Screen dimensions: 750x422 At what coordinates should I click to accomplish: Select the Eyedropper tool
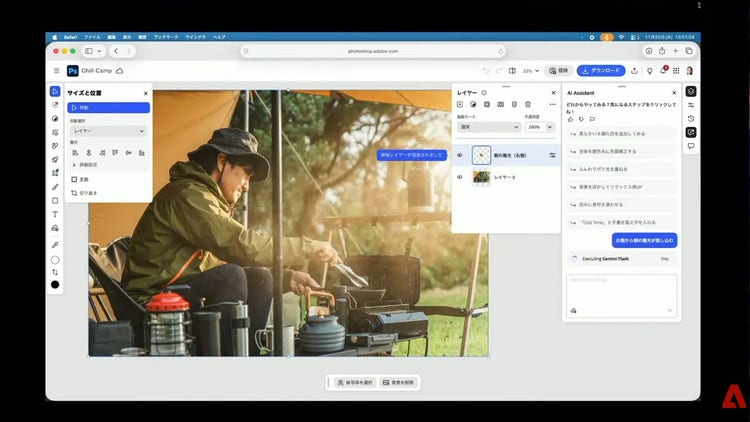(55, 243)
